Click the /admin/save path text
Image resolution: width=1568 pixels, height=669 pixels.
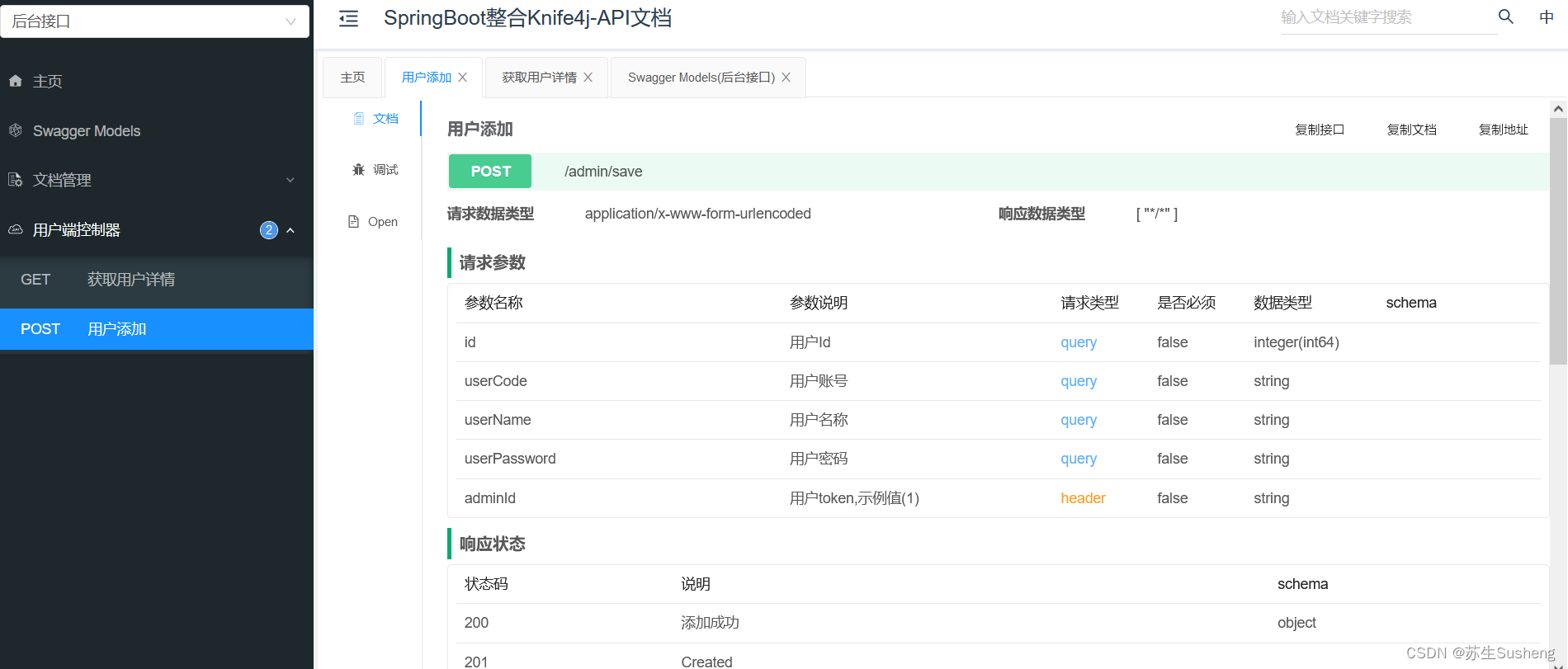pos(603,172)
